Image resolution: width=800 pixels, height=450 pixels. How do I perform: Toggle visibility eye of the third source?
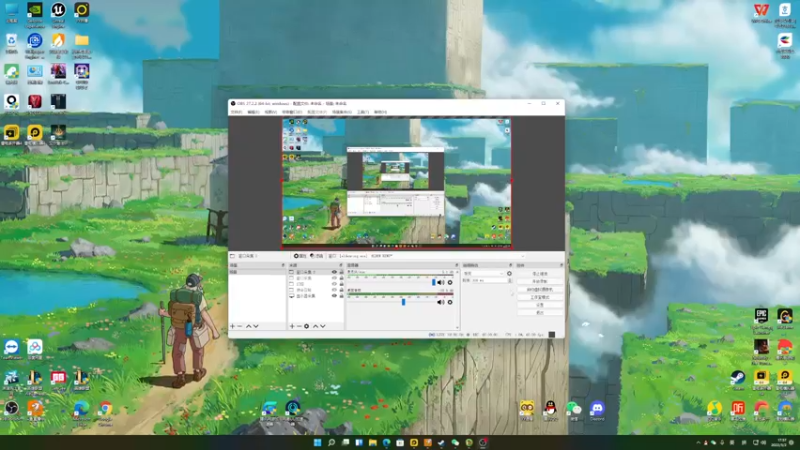(x=334, y=284)
